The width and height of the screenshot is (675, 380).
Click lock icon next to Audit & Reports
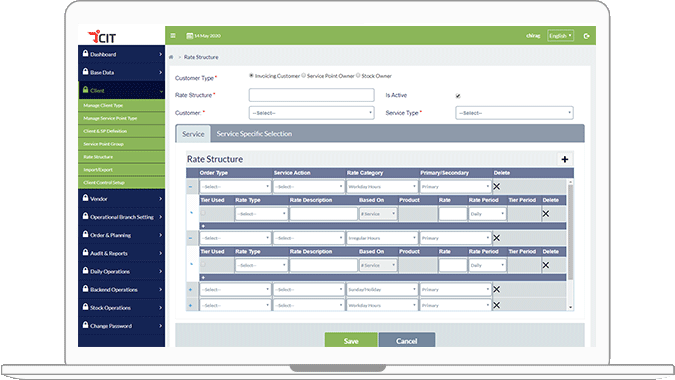pyautogui.click(x=85, y=252)
